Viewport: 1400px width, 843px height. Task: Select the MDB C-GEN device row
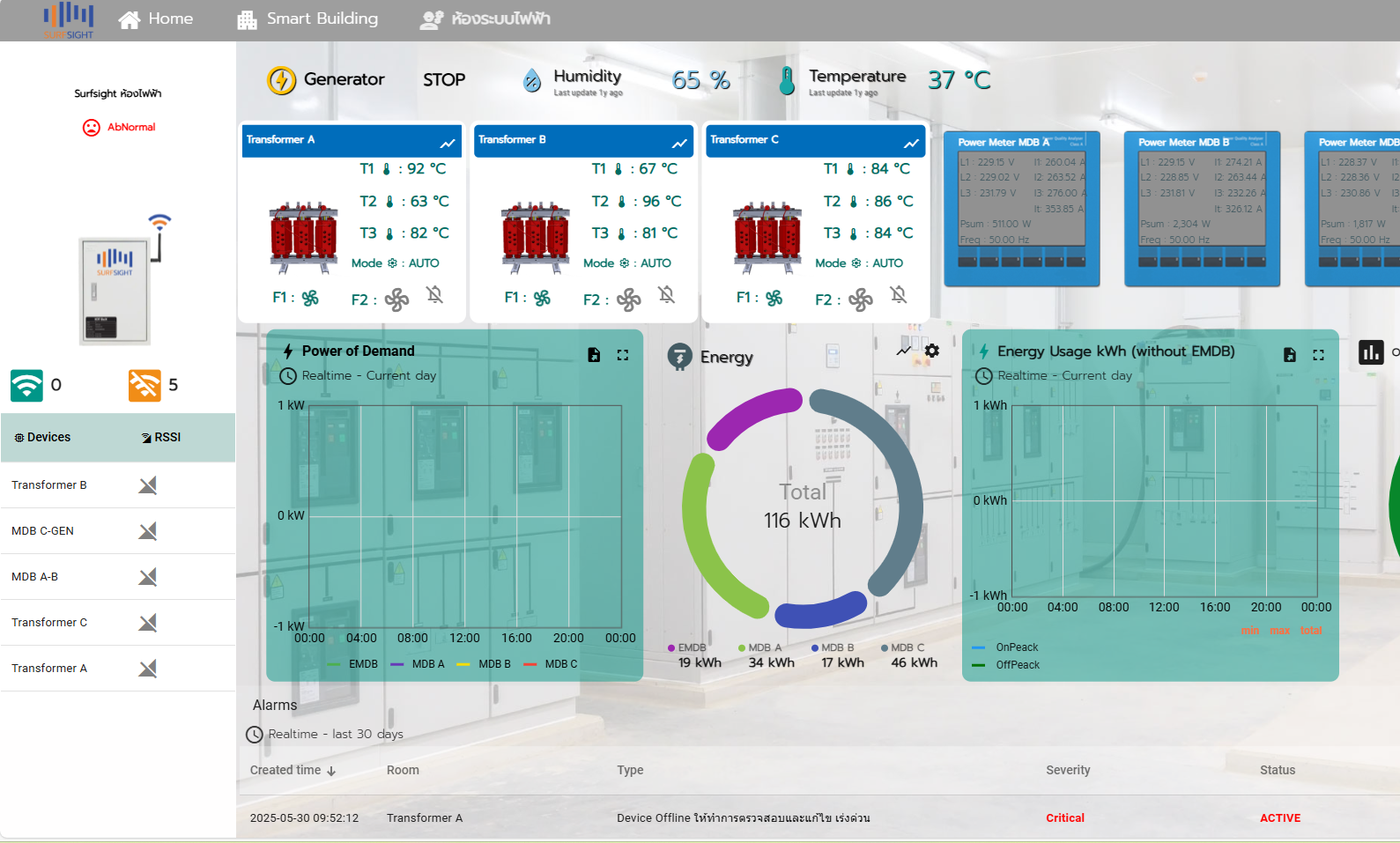(x=42, y=531)
